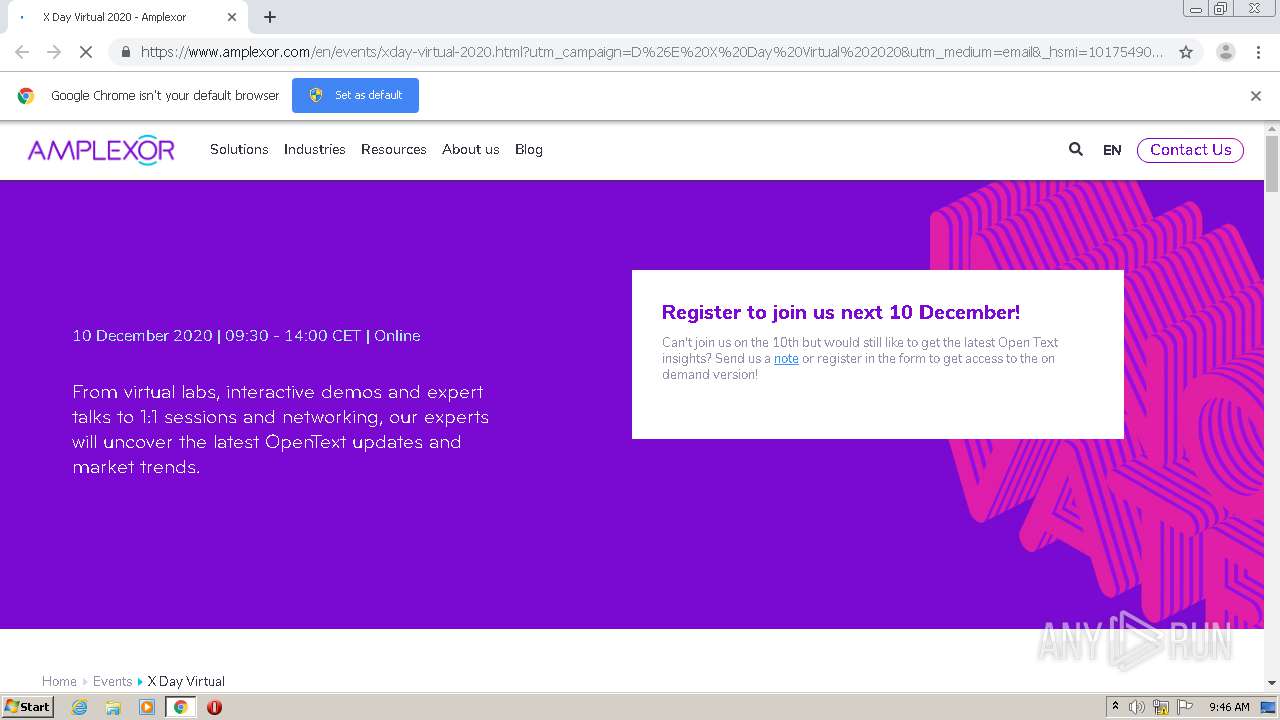1280x720 pixels.
Task: Select the Chrome taskbar button
Action: pyautogui.click(x=180, y=707)
